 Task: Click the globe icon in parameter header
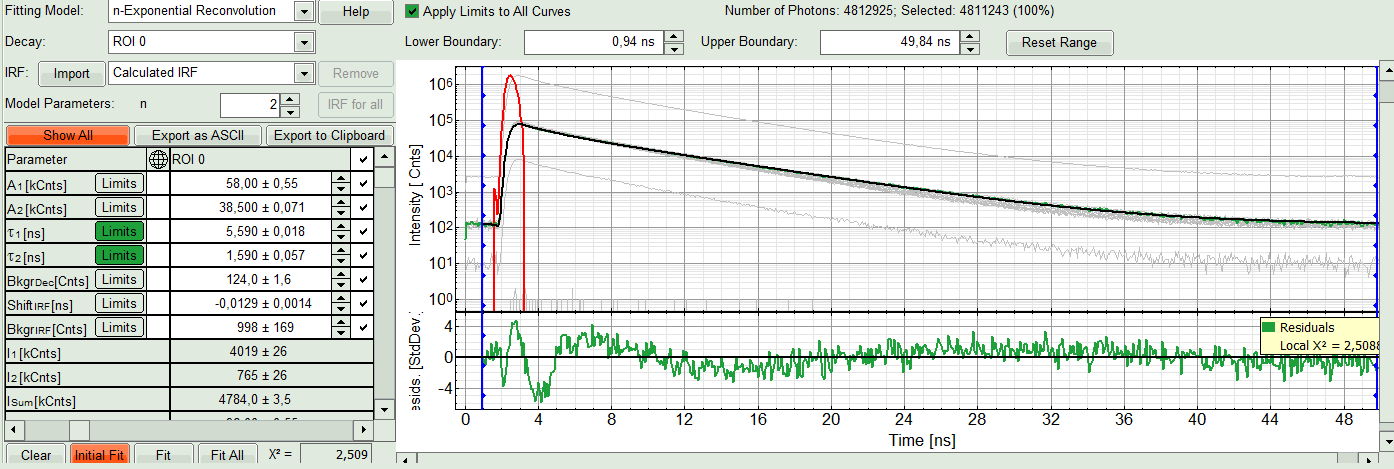pos(157,159)
